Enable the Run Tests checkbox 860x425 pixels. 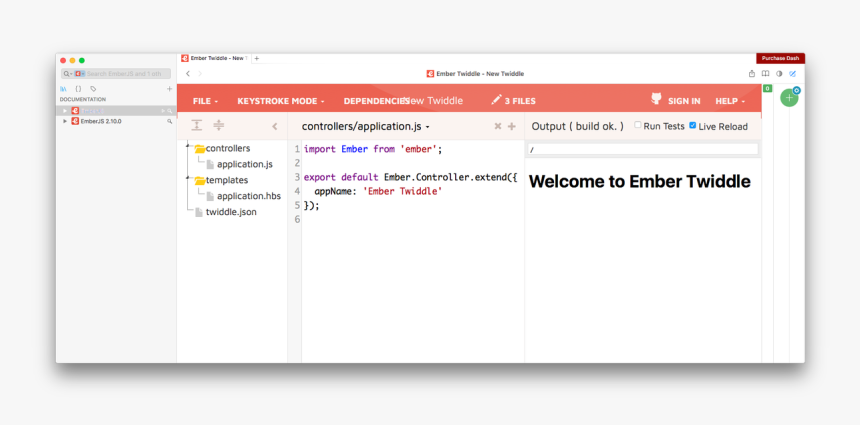[639, 125]
